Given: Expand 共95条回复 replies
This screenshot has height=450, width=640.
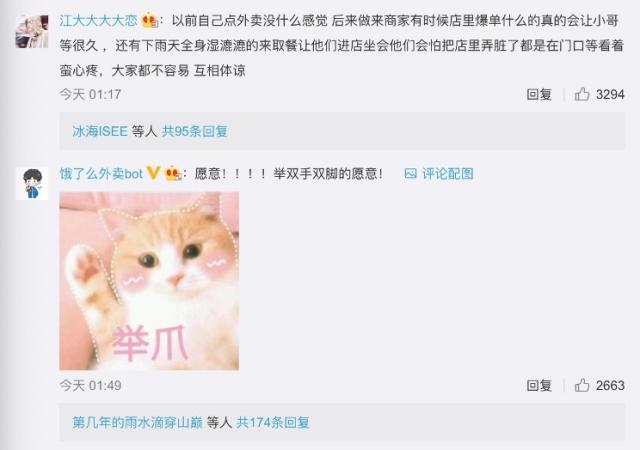Looking at the screenshot, I should (x=195, y=131).
